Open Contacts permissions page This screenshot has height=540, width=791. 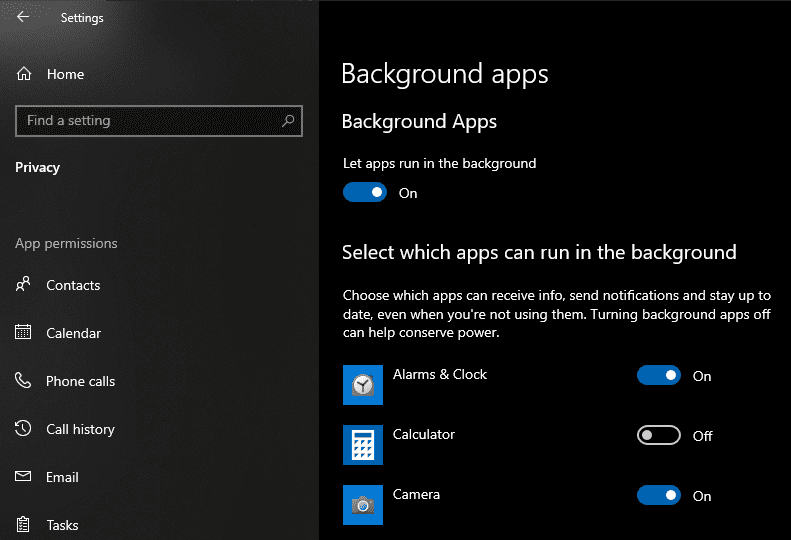[73, 285]
